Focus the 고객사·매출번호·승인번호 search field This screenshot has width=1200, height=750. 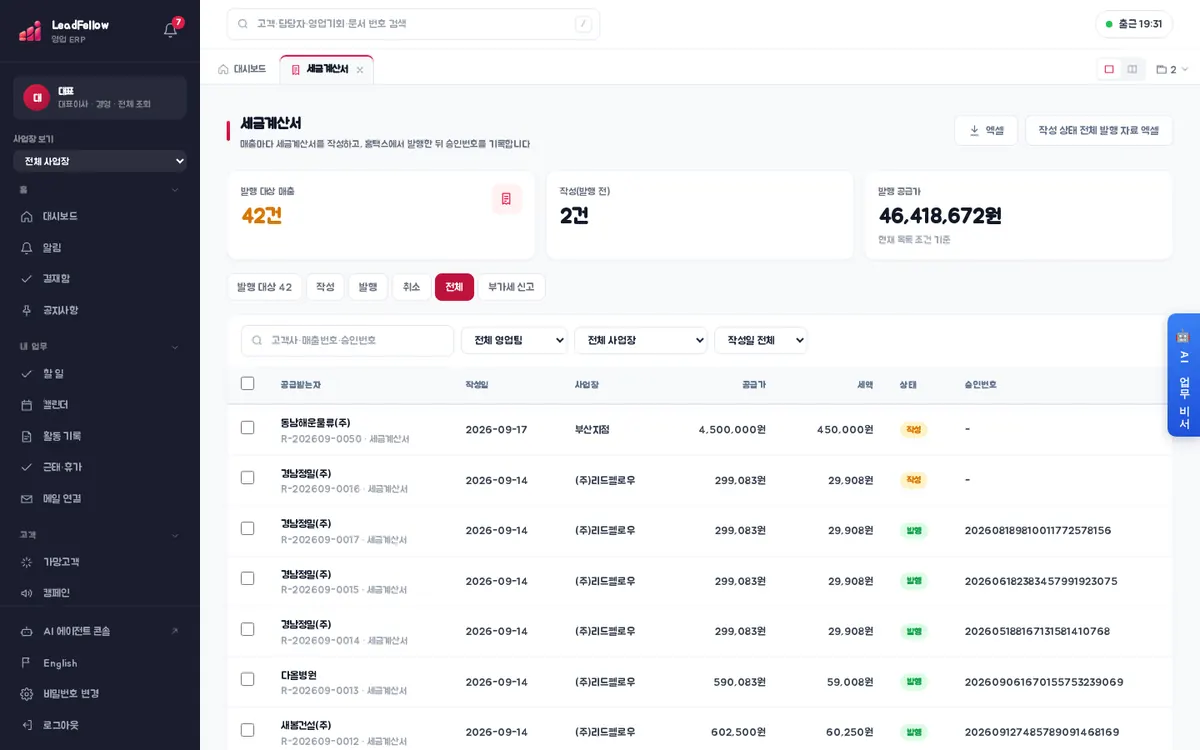coord(347,340)
